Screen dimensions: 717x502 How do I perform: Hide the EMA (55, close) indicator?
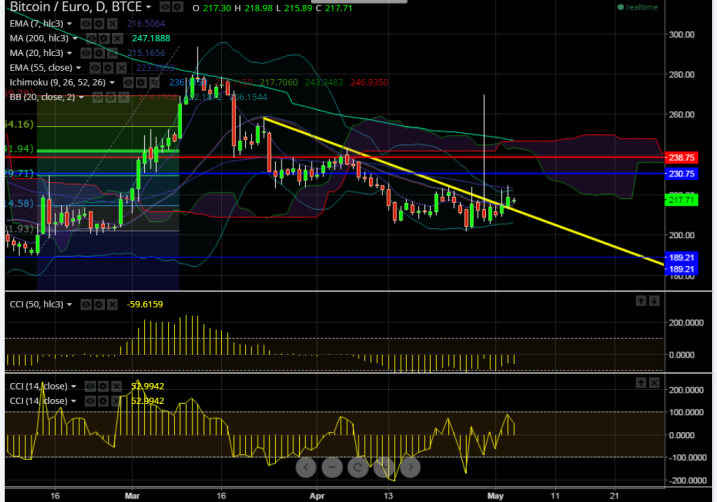(x=95, y=68)
